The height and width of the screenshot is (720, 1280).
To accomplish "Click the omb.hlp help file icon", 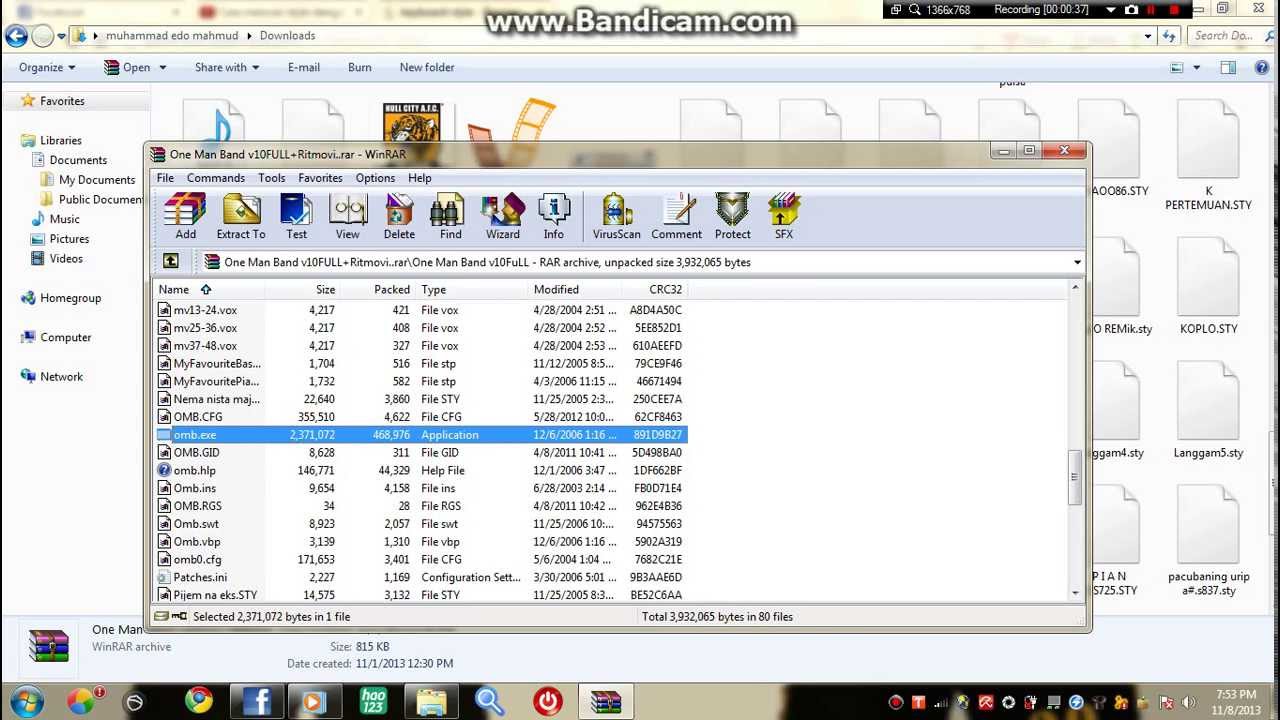I will [x=165, y=470].
